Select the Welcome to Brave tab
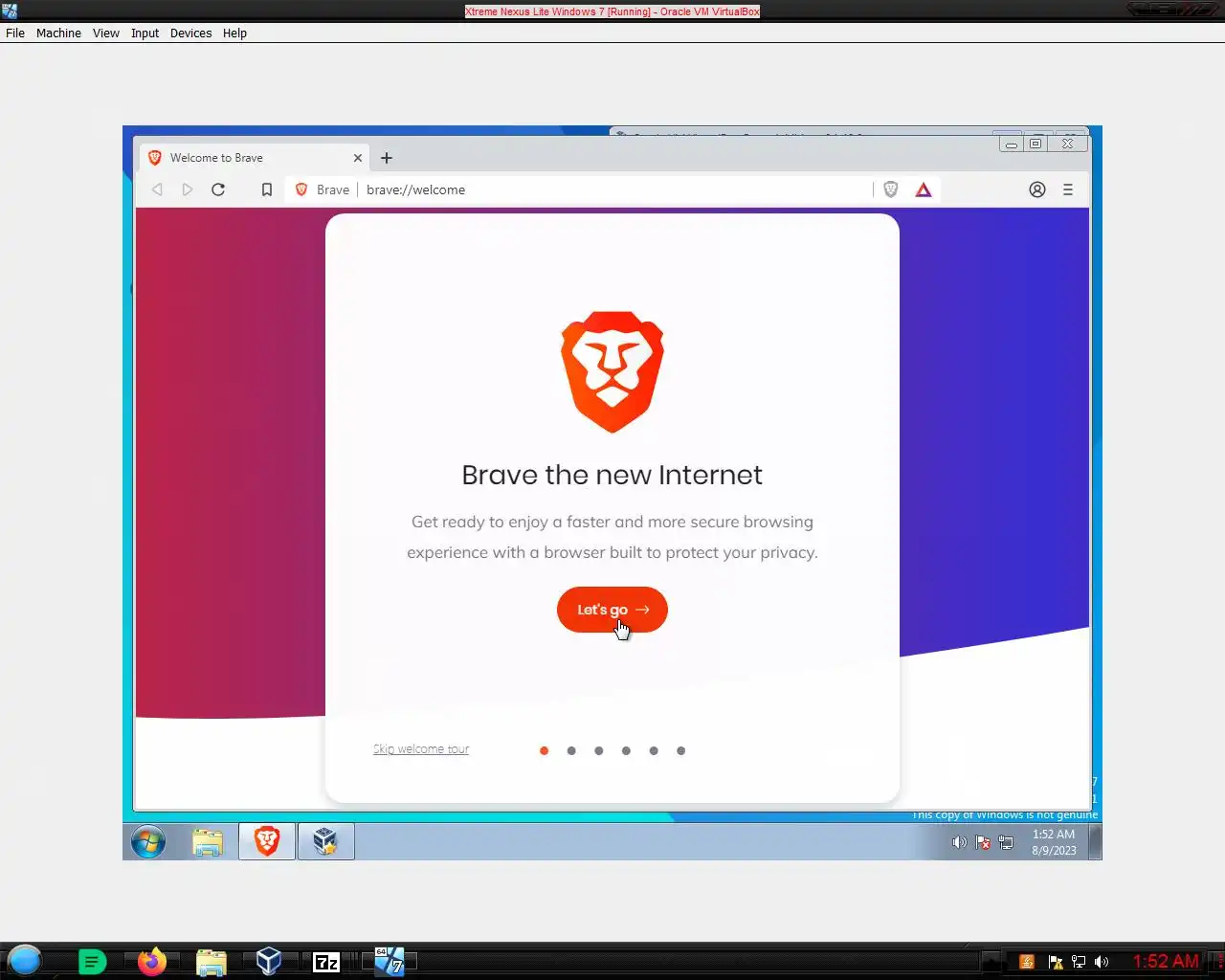Image resolution: width=1225 pixels, height=980 pixels. click(x=254, y=158)
